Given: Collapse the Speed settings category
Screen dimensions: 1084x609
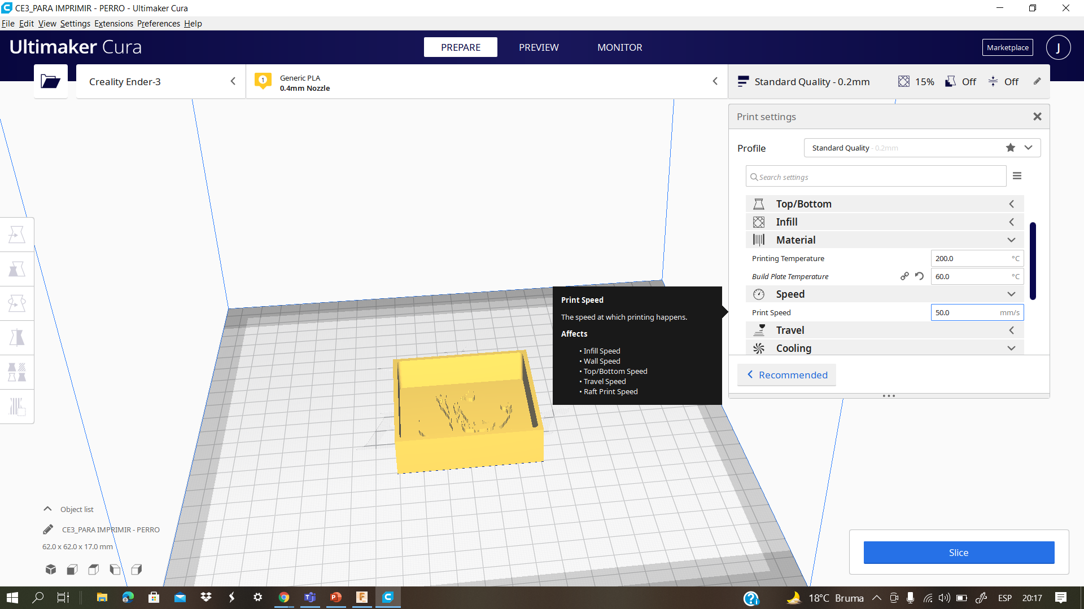Looking at the screenshot, I should [x=884, y=294].
